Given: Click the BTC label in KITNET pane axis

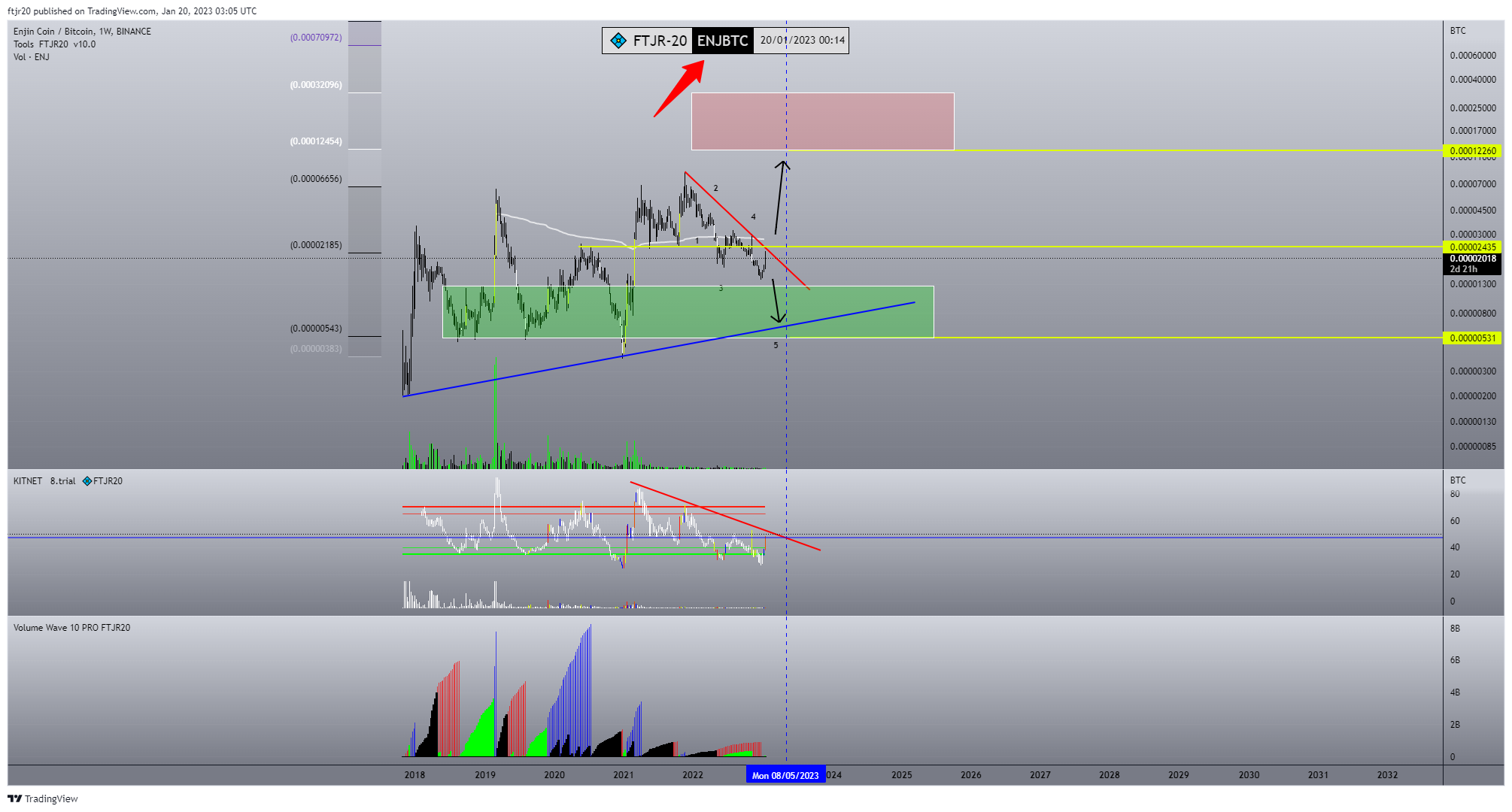Looking at the screenshot, I should pyautogui.click(x=1458, y=480).
